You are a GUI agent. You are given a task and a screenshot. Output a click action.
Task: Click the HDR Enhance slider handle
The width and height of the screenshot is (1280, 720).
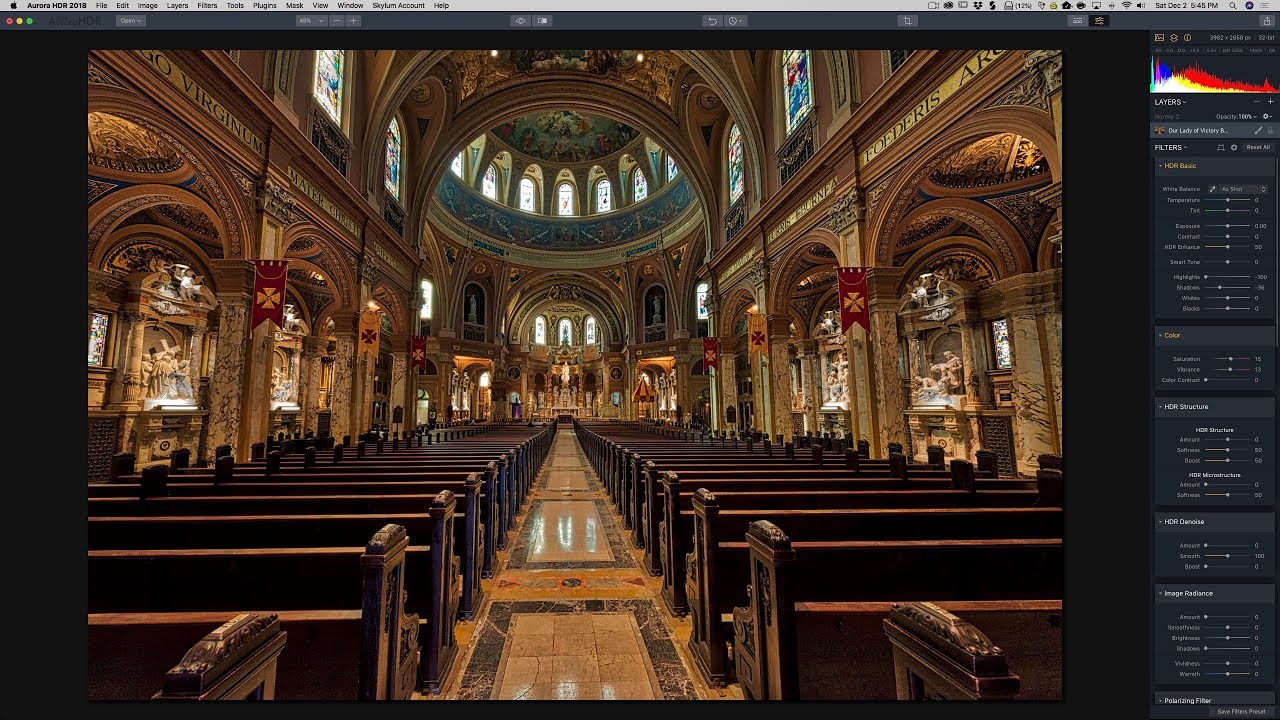pos(1228,247)
